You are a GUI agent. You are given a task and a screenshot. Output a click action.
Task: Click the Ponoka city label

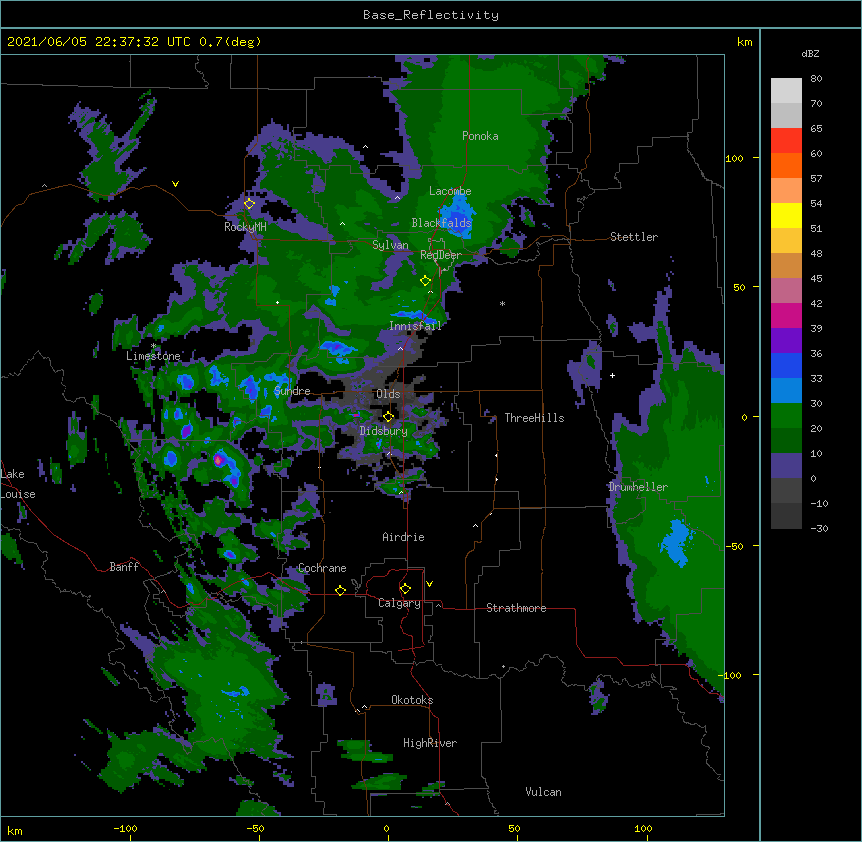click(x=480, y=136)
